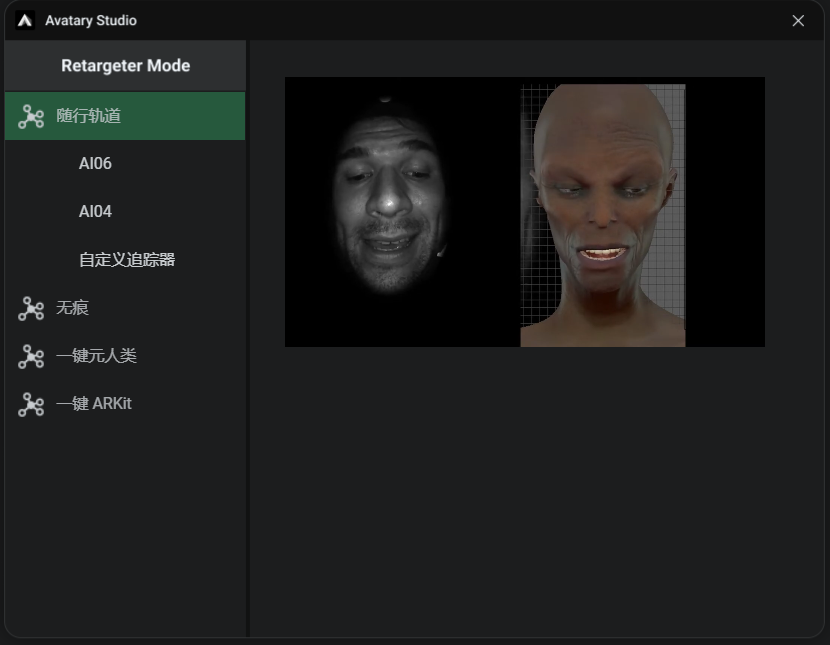This screenshot has height=645, width=830.
Task: Choose the AI06 sub-option
Action: (x=95, y=164)
